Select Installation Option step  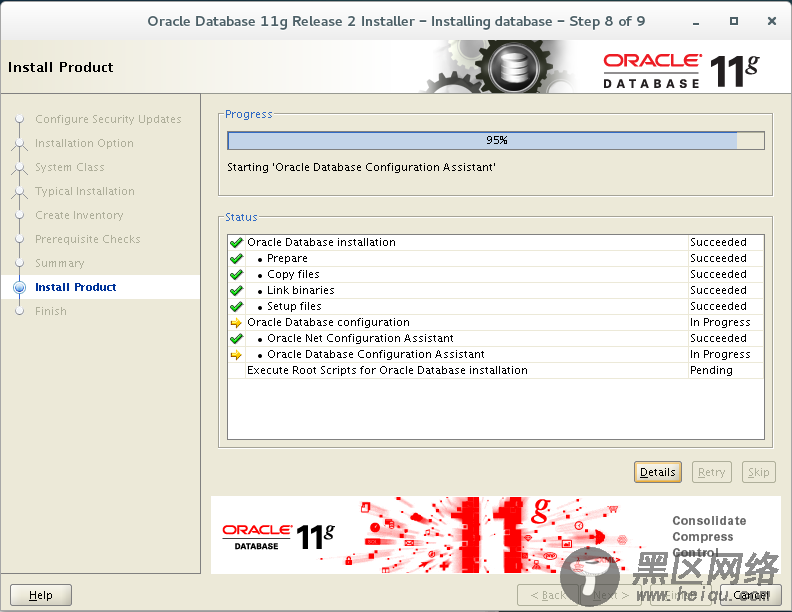[84, 143]
